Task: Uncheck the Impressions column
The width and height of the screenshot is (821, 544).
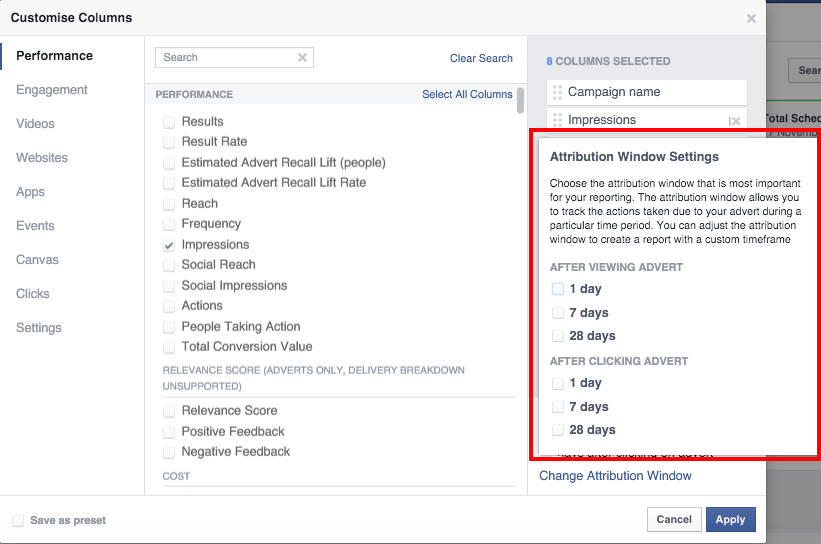Action: 169,246
